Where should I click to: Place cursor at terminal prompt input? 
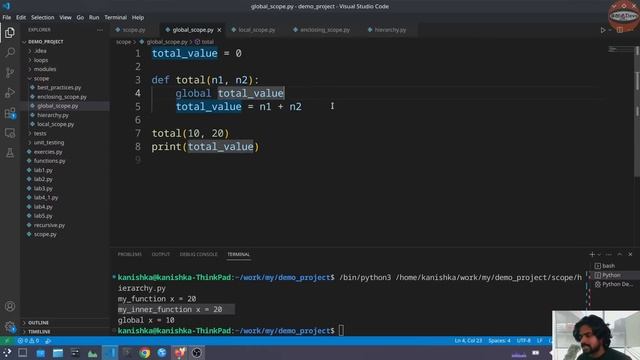tap(341, 331)
